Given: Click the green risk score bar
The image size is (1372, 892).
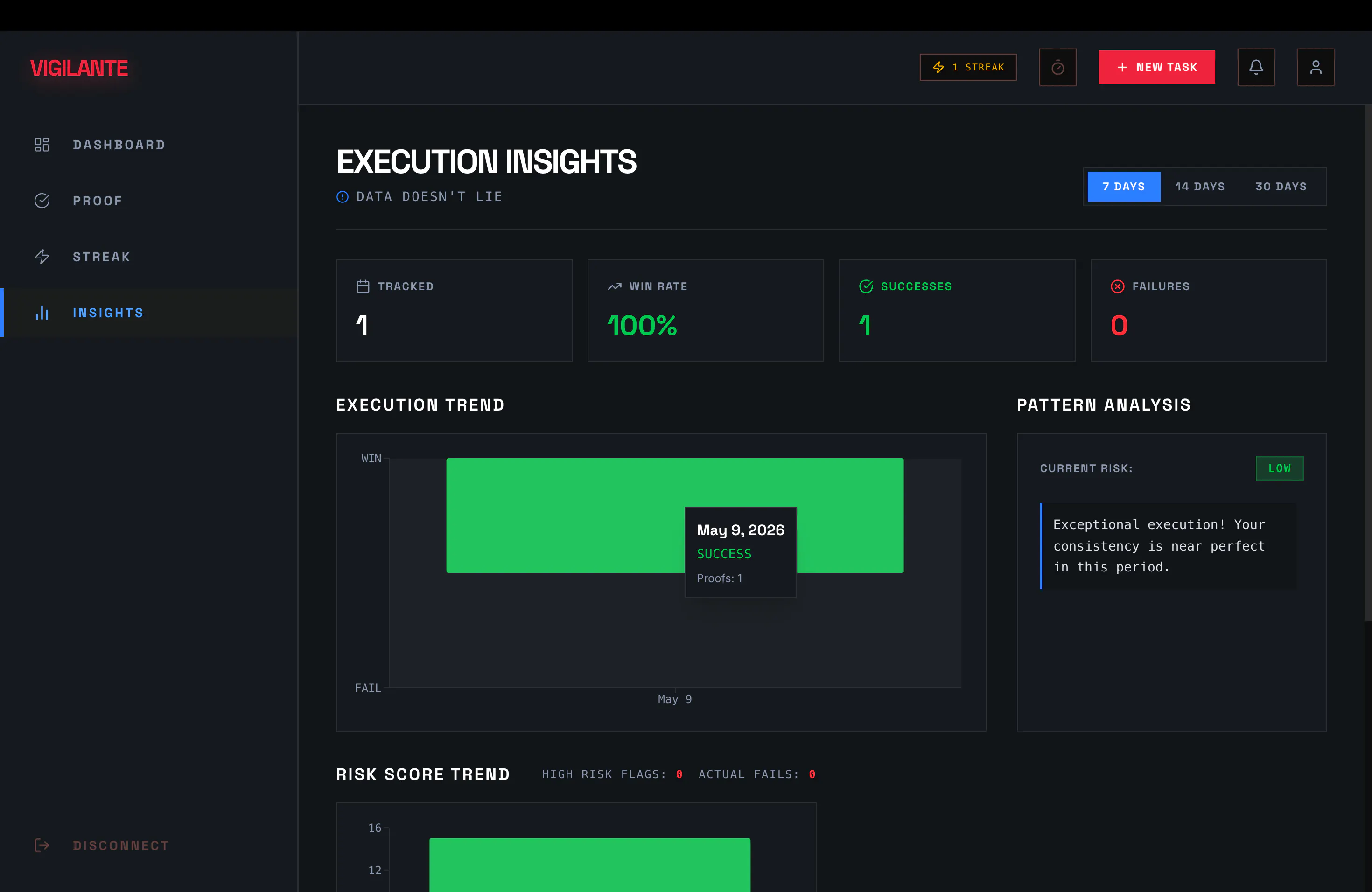Looking at the screenshot, I should (x=590, y=865).
